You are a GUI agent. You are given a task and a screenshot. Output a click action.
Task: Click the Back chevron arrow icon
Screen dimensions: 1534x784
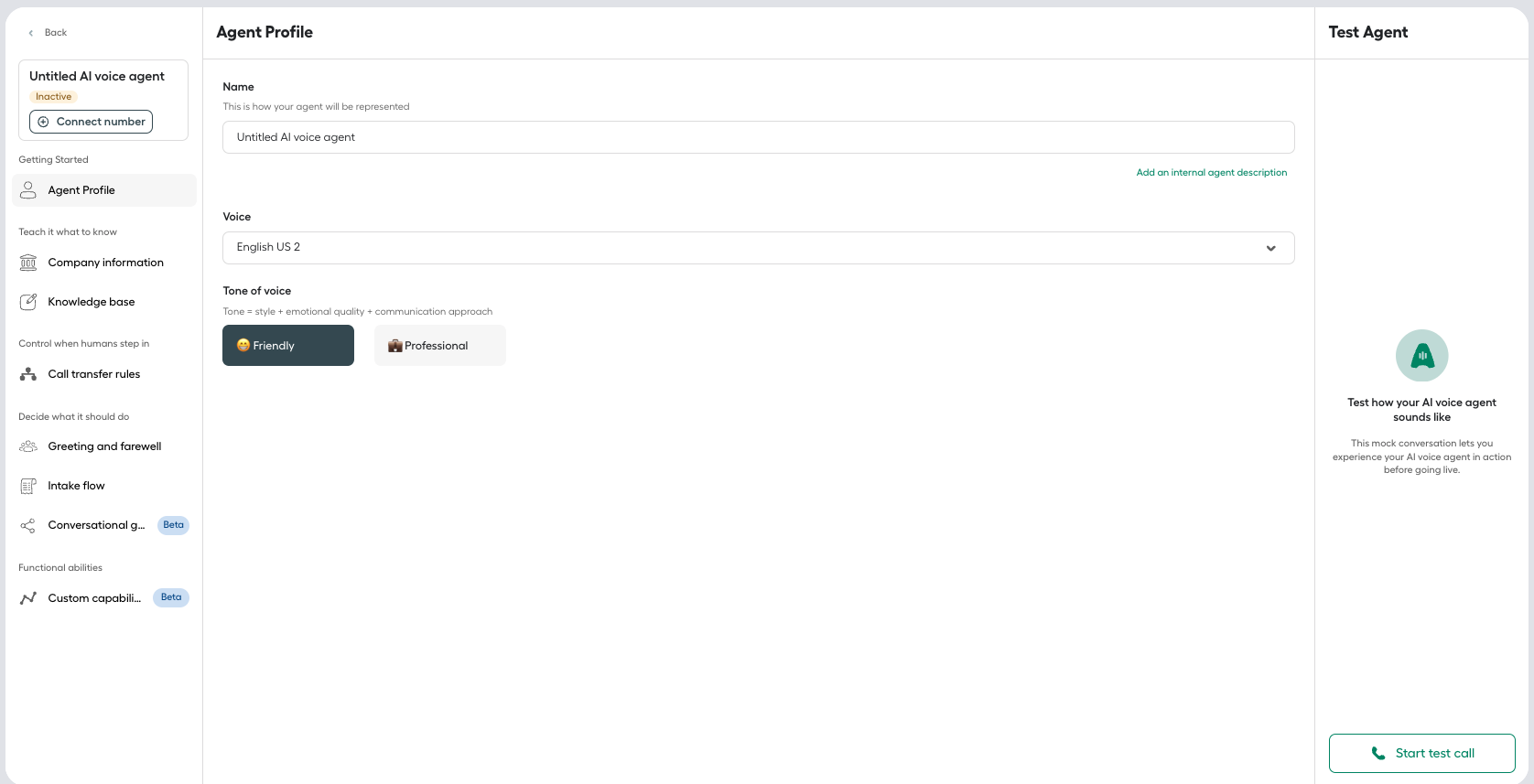point(31,33)
